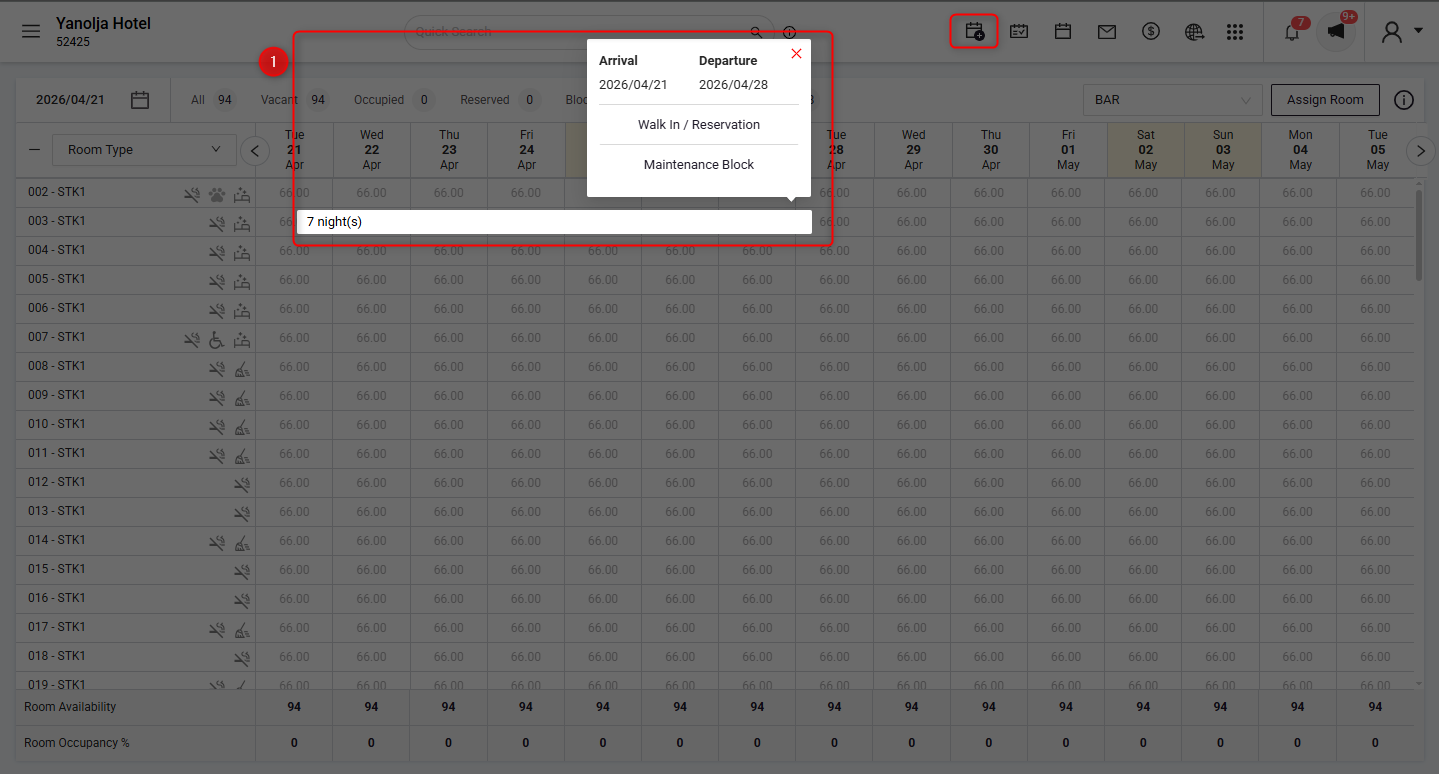This screenshot has width=1439, height=774.
Task: Click the Room Availability row label
Action: point(70,707)
